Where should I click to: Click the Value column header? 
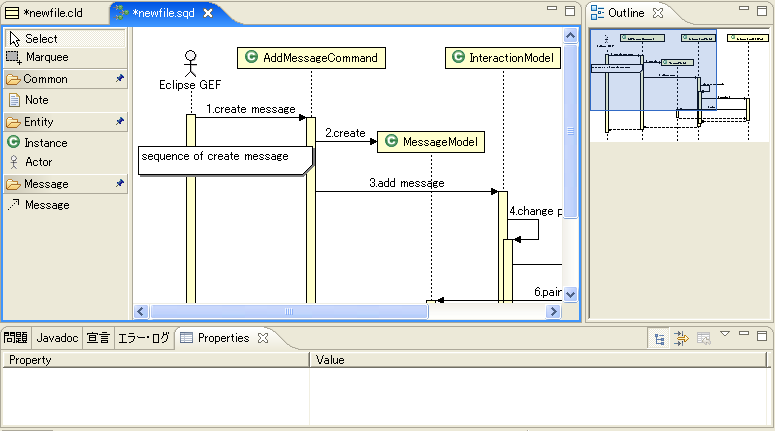539,360
